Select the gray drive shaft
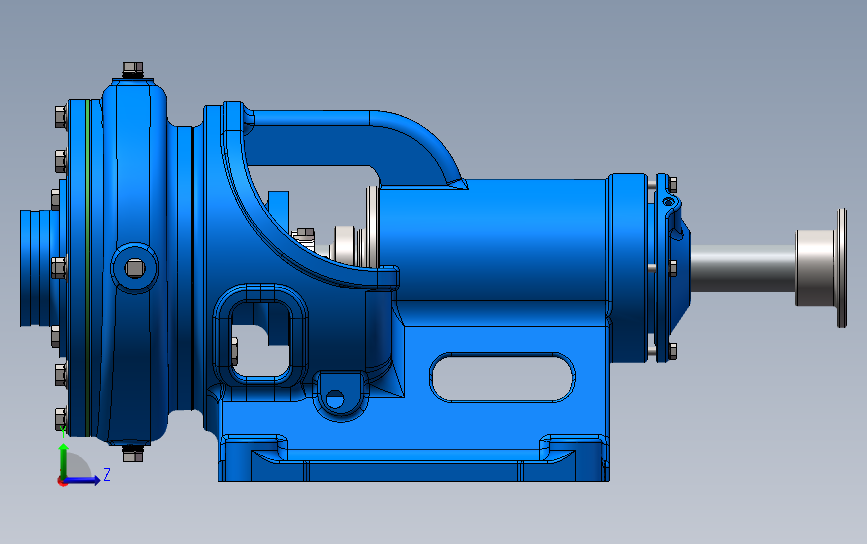This screenshot has height=544, width=867. pos(743,268)
